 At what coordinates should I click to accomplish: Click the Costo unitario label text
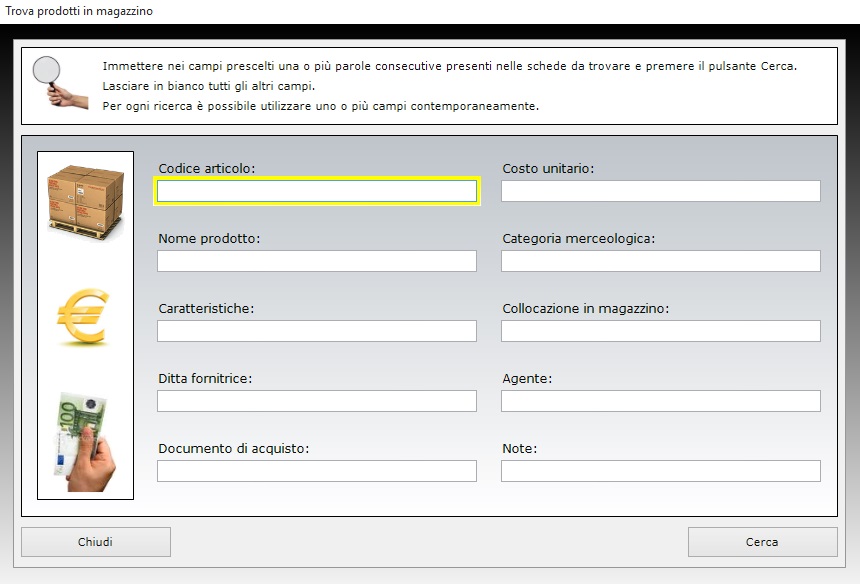point(548,168)
